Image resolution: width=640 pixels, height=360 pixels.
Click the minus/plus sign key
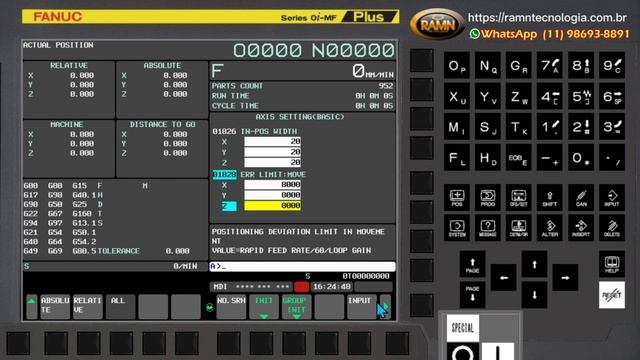pos(550,158)
